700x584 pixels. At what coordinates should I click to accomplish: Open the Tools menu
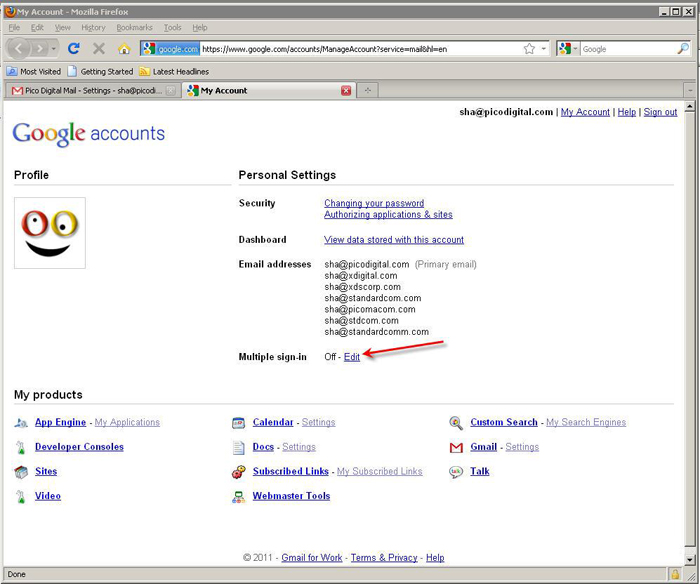tap(172, 28)
